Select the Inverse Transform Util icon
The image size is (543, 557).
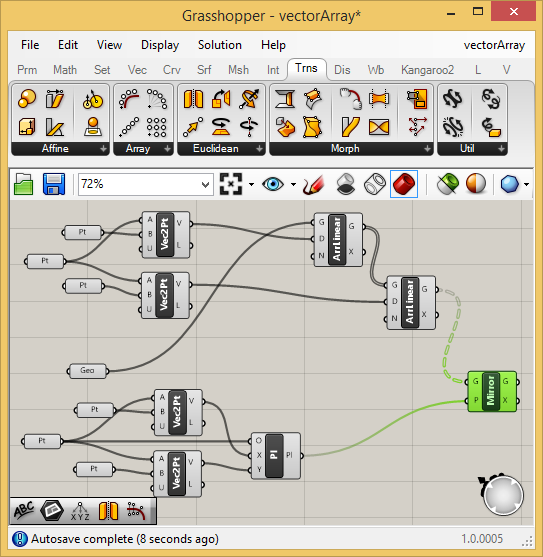[x=491, y=99]
